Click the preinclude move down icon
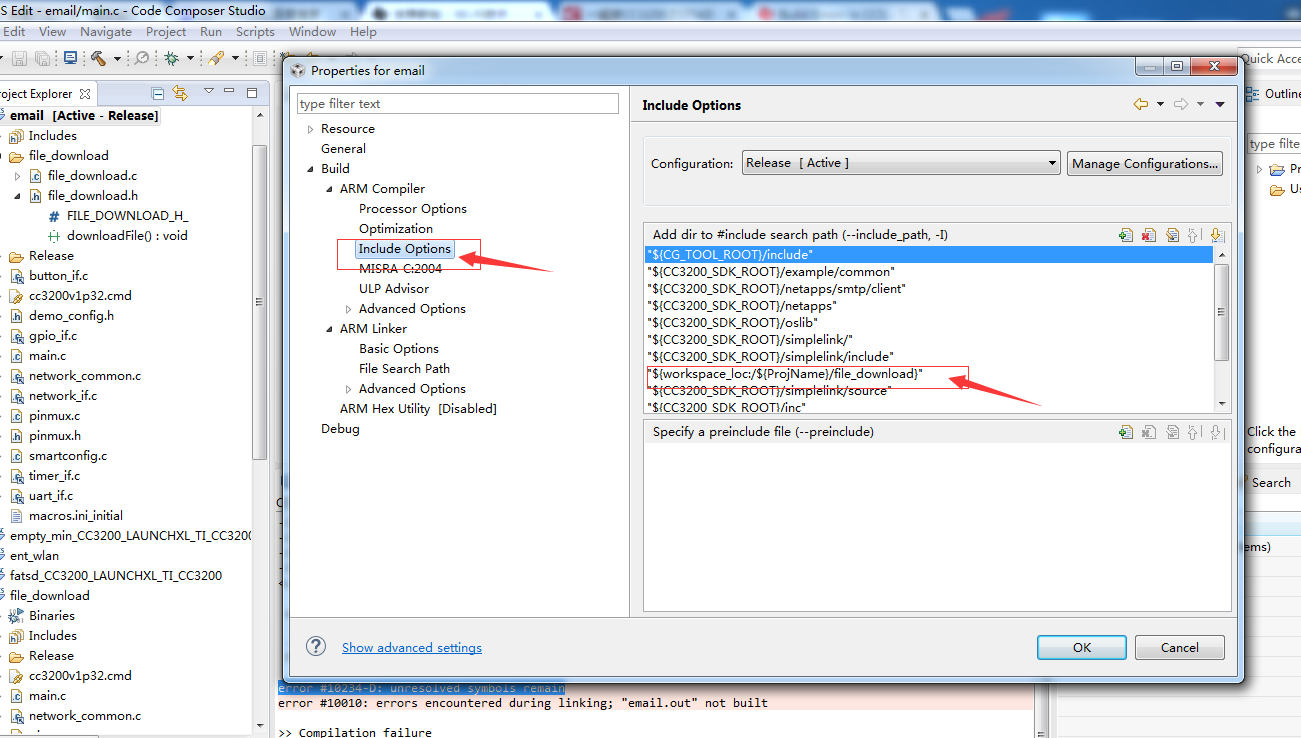1301x738 pixels. tap(1216, 432)
